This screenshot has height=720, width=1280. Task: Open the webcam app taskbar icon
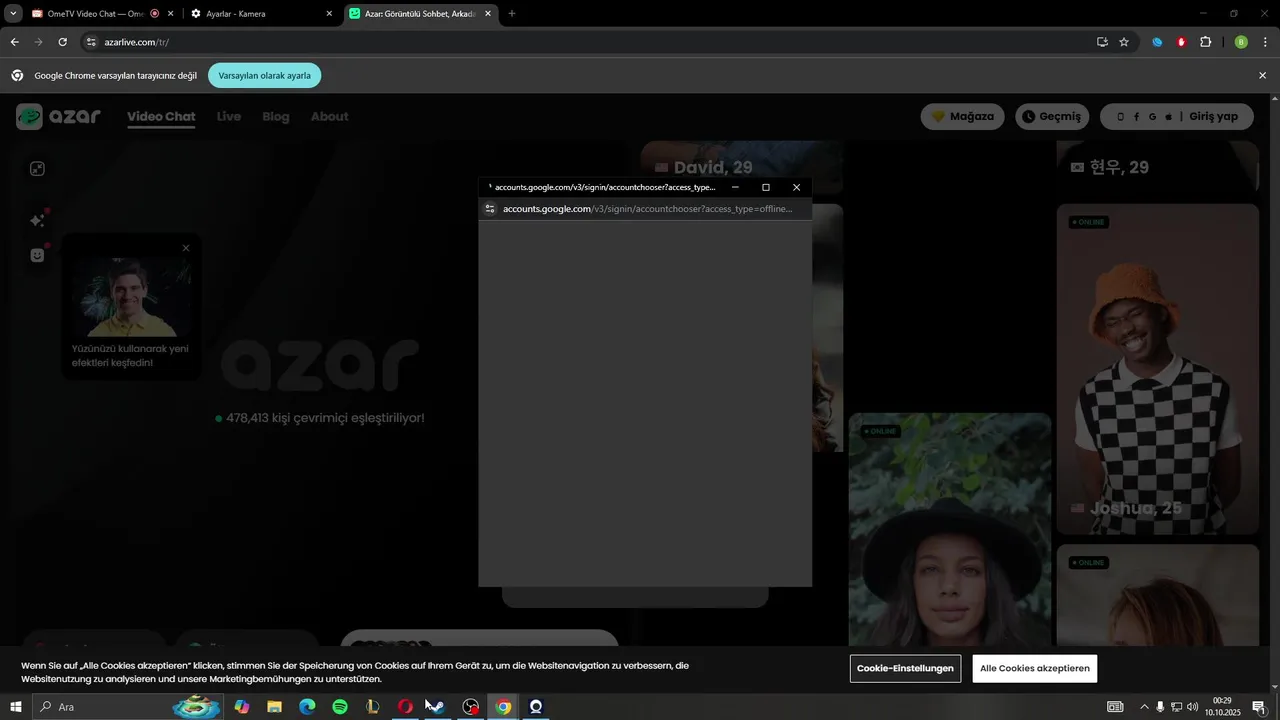tap(536, 707)
